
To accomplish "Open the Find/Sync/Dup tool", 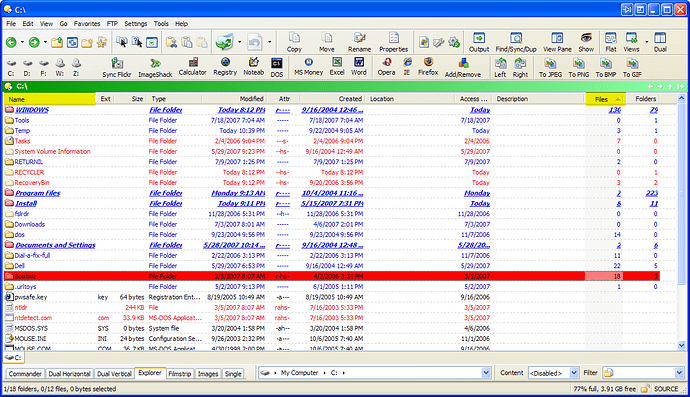I will (516, 42).
